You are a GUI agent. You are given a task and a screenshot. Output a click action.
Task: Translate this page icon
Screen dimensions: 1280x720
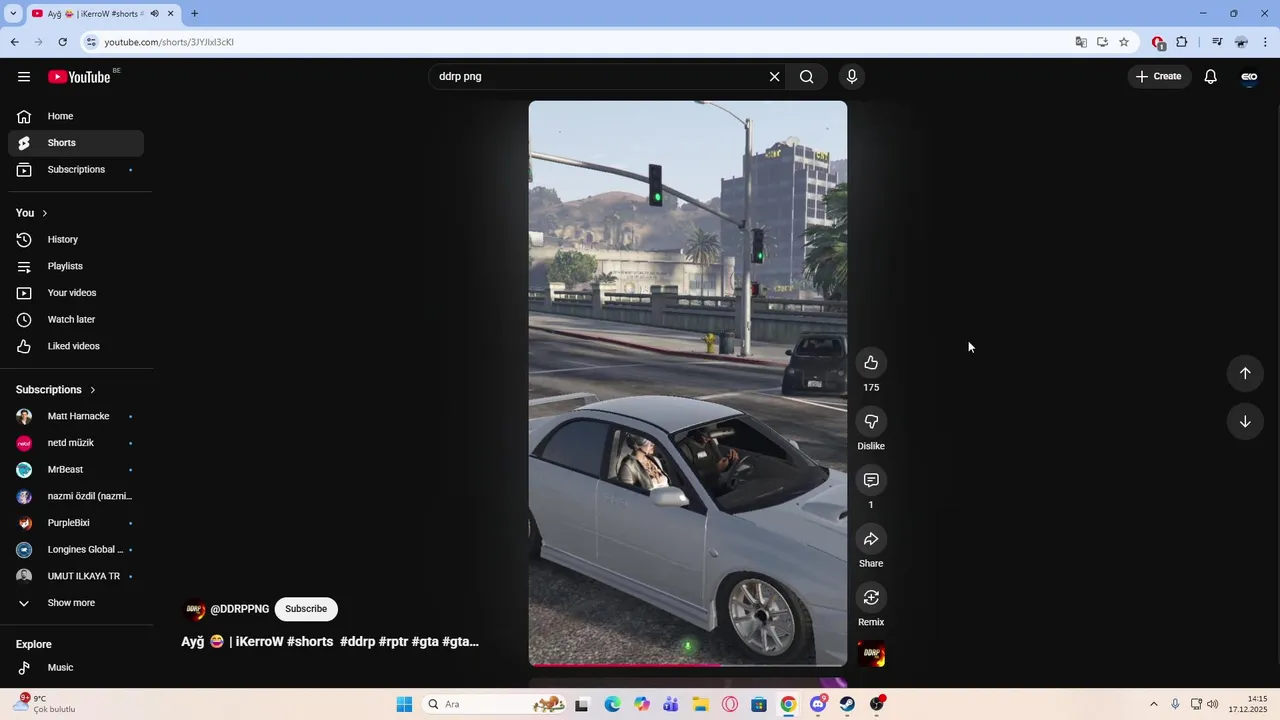(x=1081, y=42)
